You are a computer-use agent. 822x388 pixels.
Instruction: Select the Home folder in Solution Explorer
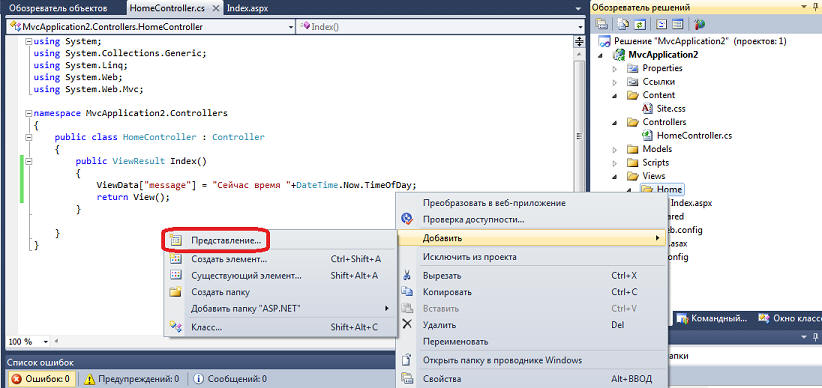[x=669, y=190]
